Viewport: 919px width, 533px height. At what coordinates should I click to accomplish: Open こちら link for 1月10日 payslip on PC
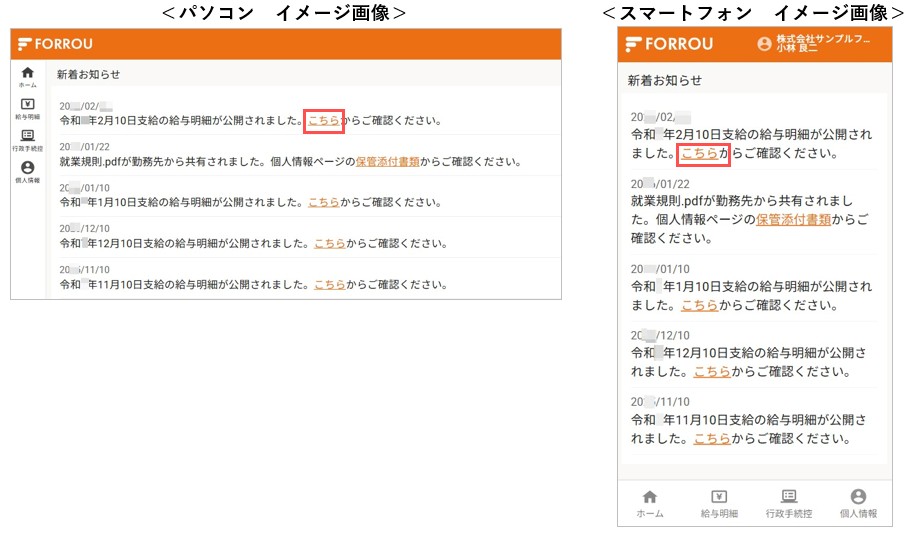point(324,202)
